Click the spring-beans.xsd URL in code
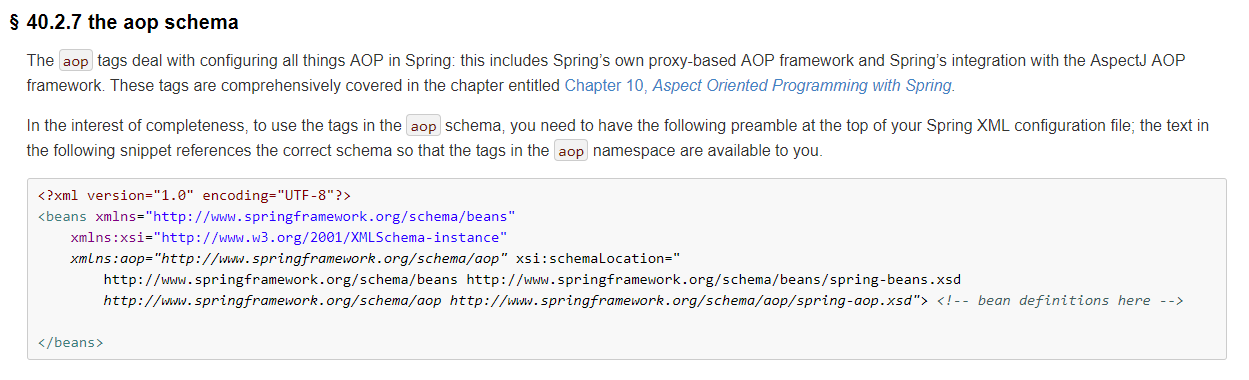 [x=713, y=280]
